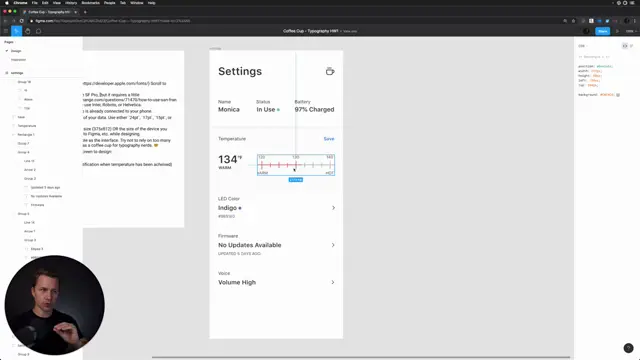Screen dimensions: 640x360
Task: Click the help question mark button
Action: pos(629,348)
